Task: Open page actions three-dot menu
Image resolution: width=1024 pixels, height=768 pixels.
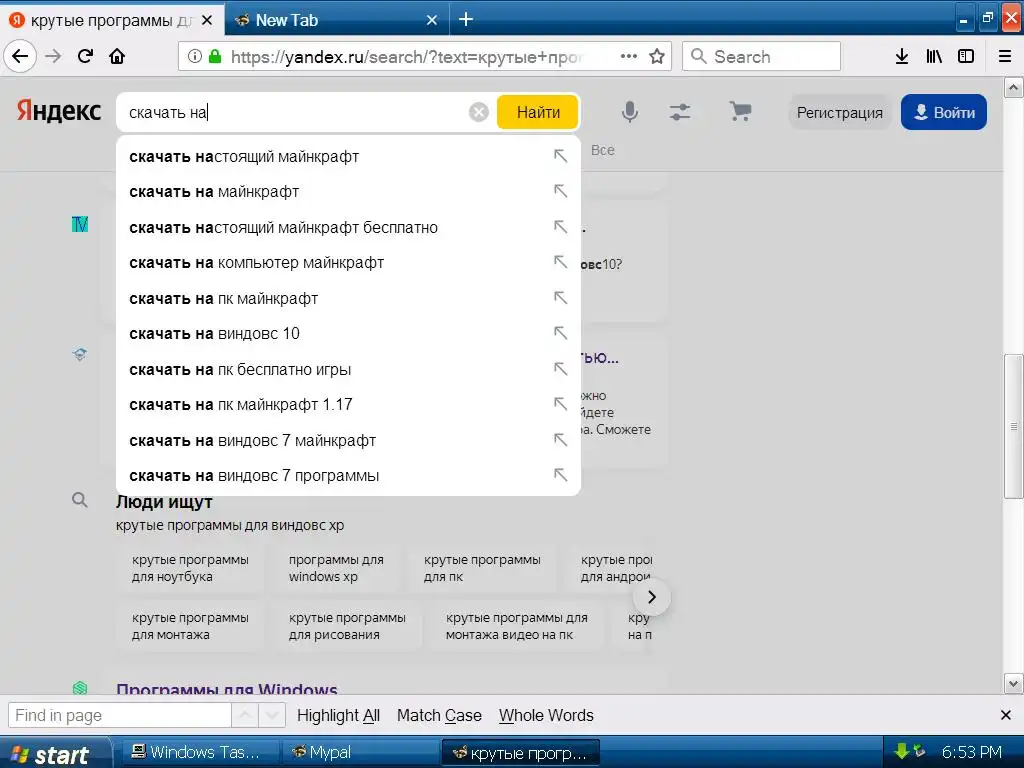Action: (628, 56)
